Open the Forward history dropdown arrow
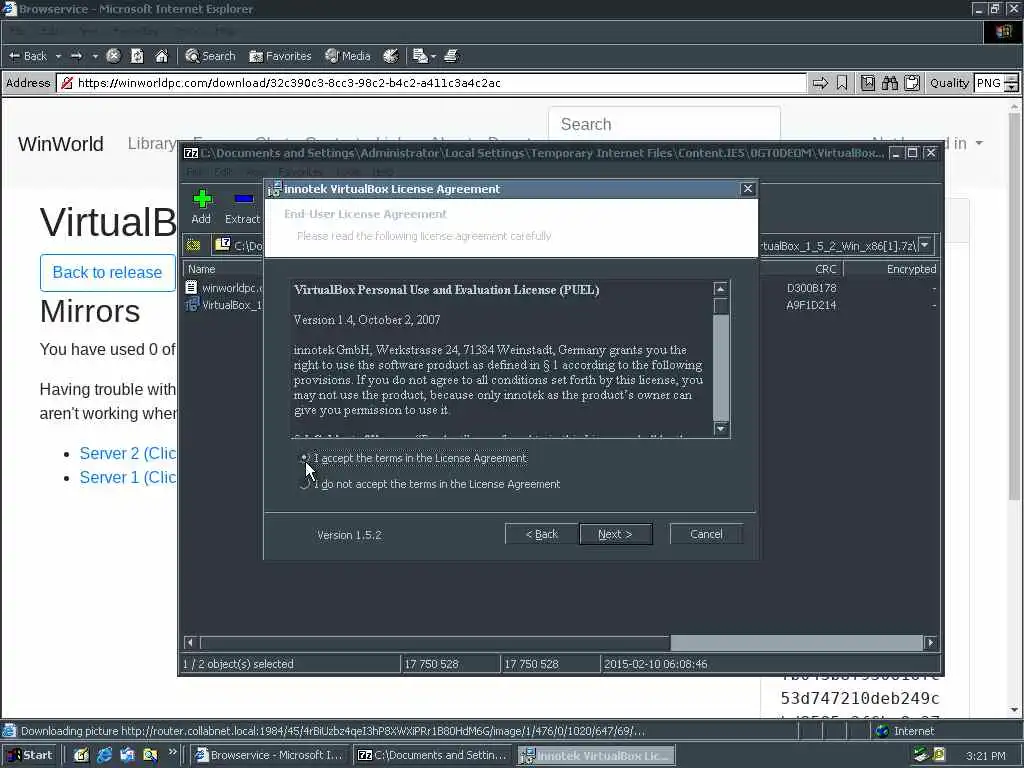The width and height of the screenshot is (1024, 768). pyautogui.click(x=95, y=56)
